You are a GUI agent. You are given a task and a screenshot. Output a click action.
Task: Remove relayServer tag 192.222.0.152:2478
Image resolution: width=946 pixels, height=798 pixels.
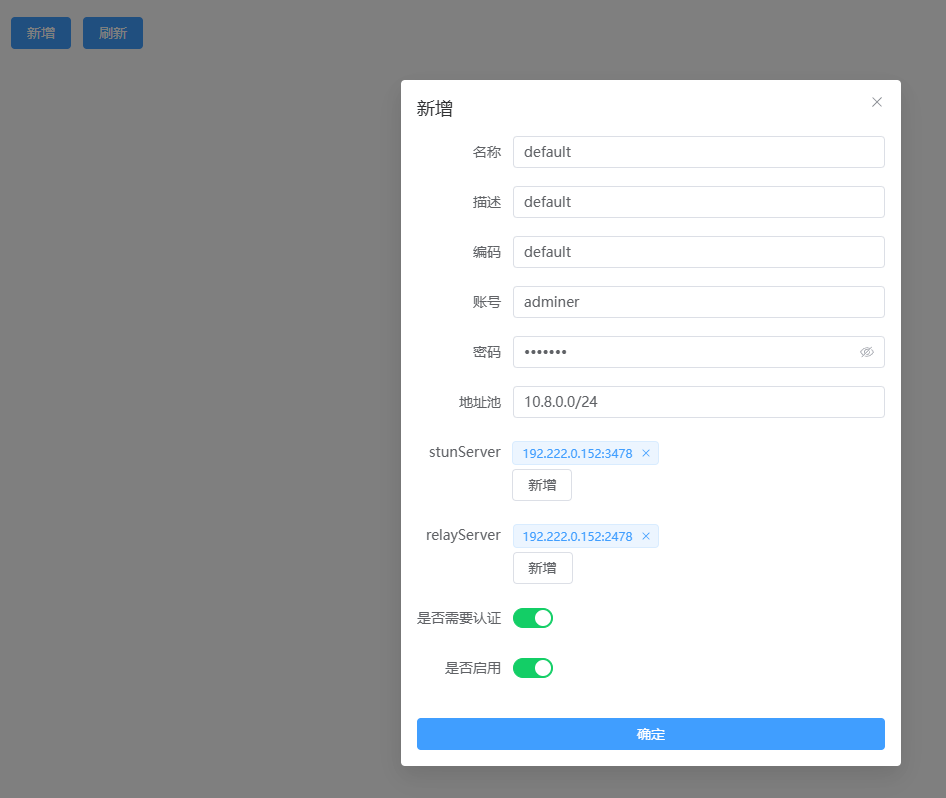(646, 537)
